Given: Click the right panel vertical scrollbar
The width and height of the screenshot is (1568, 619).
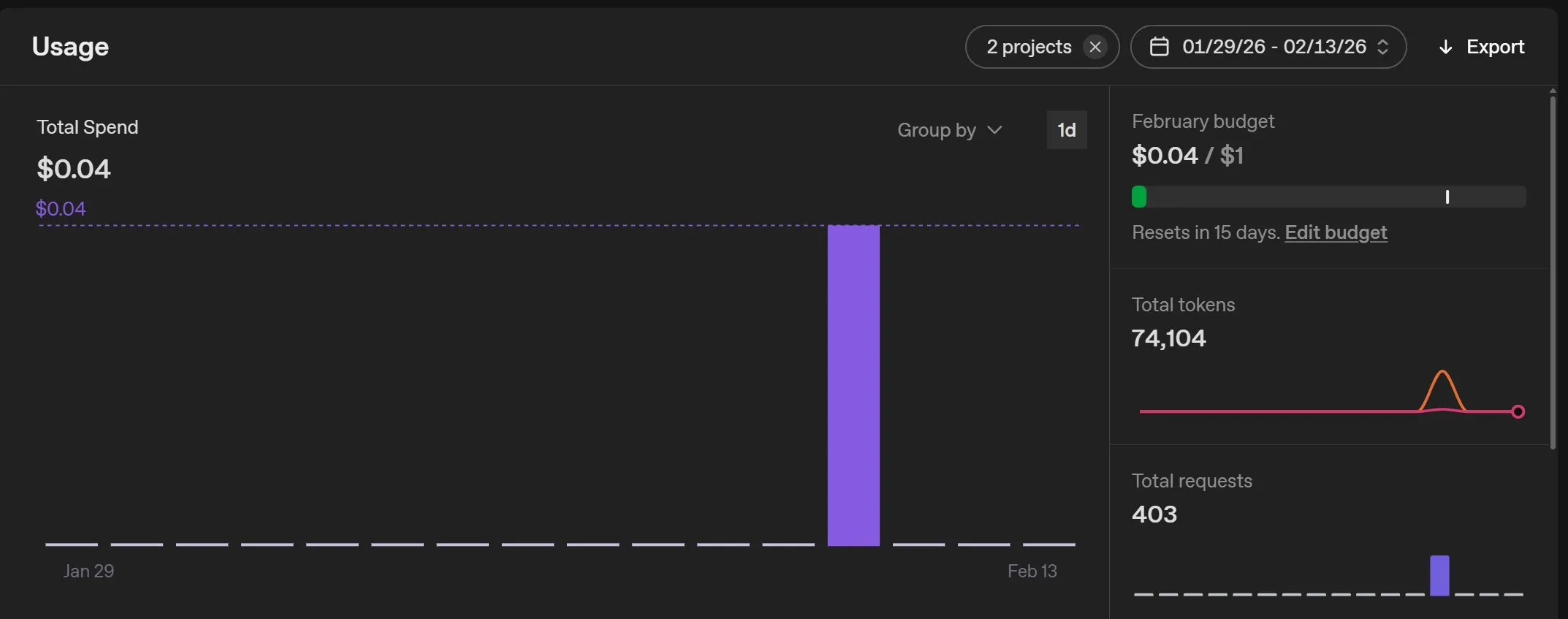Looking at the screenshot, I should coord(1553,270).
